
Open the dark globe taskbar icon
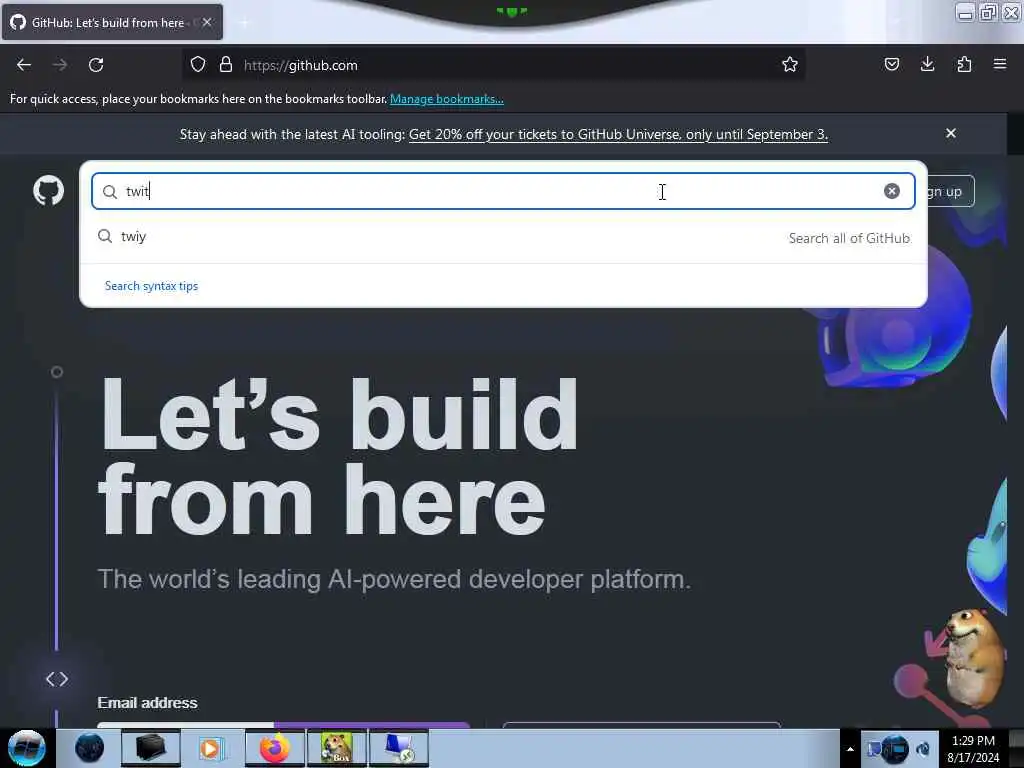89,748
